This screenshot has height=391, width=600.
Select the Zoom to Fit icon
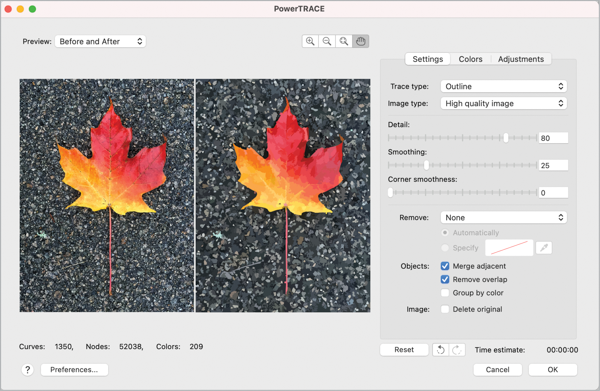tap(344, 41)
